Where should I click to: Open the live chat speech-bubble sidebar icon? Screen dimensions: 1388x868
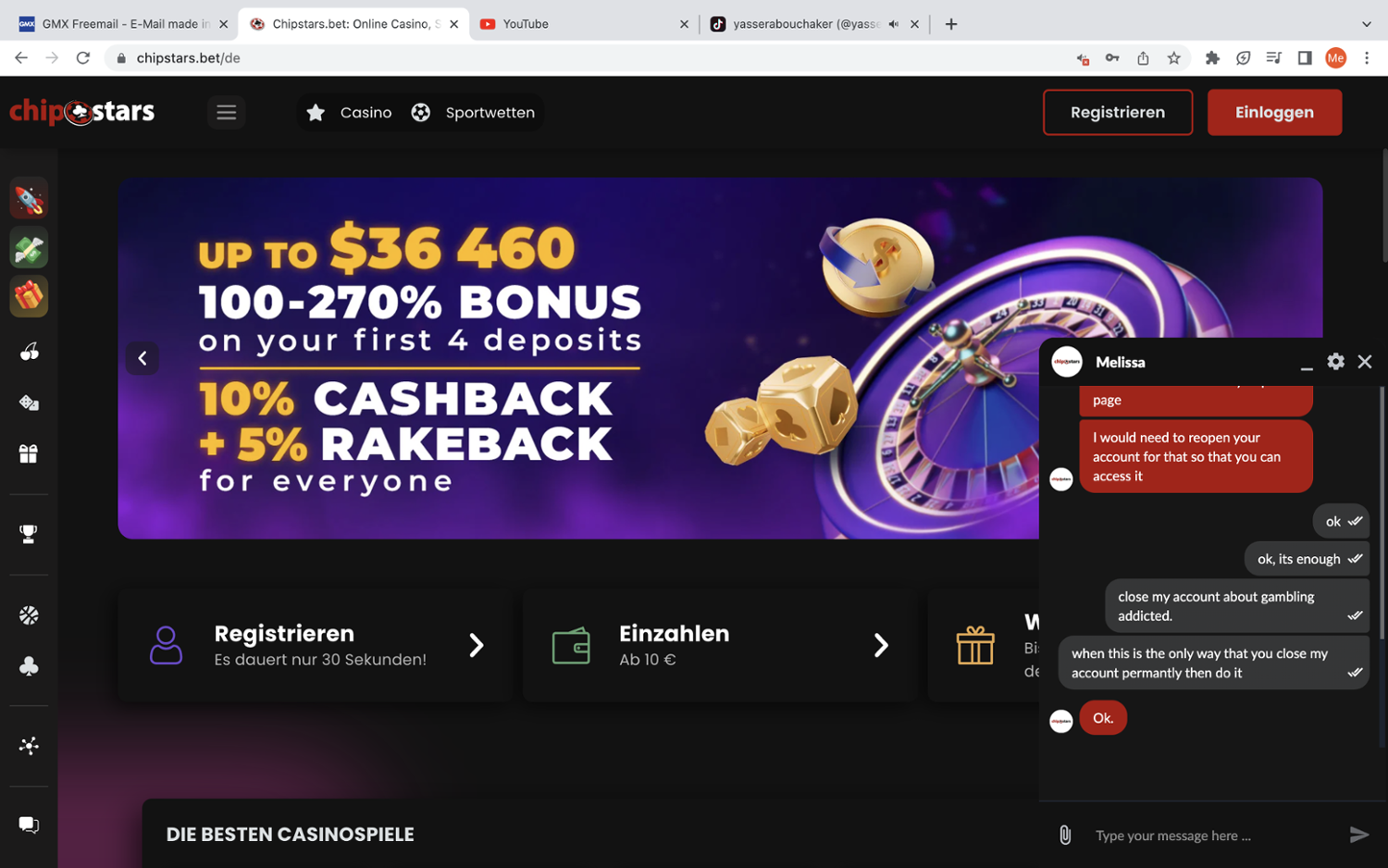point(29,825)
